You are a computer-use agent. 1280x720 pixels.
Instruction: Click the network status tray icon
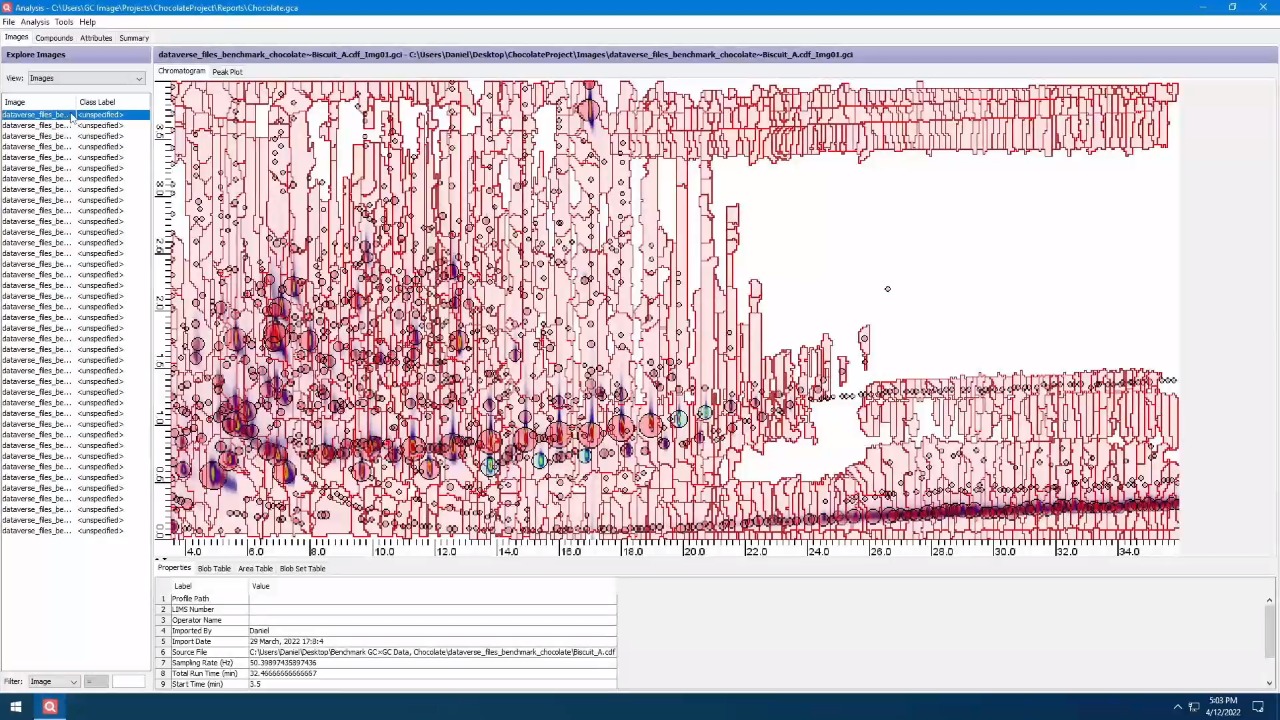[1194, 707]
